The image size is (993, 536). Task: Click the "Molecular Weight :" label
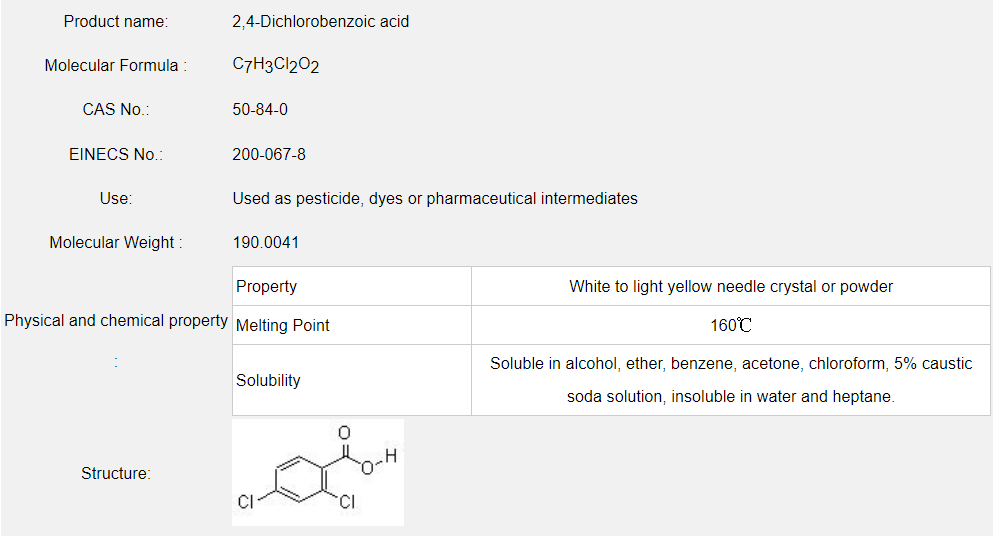[x=116, y=242]
